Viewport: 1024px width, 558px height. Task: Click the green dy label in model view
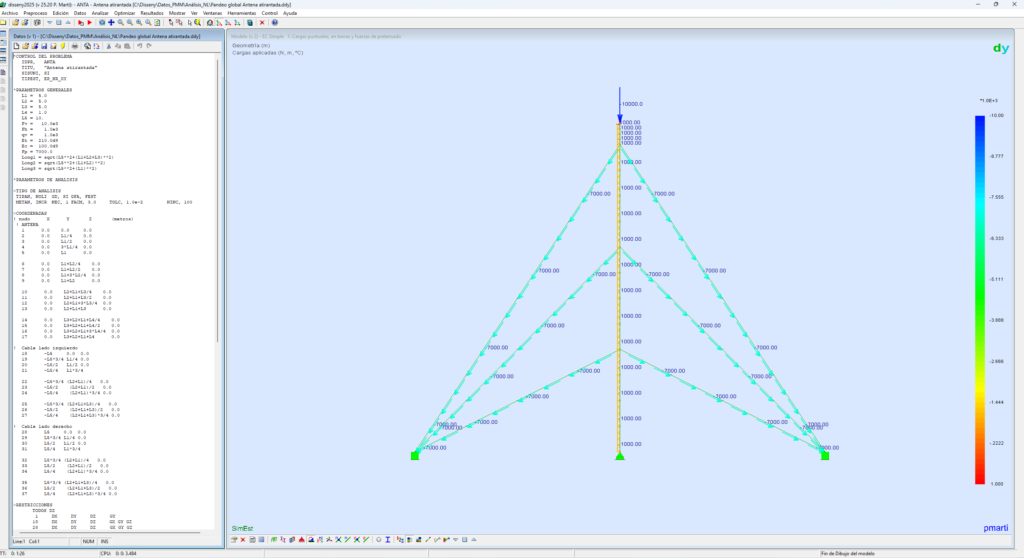999,48
